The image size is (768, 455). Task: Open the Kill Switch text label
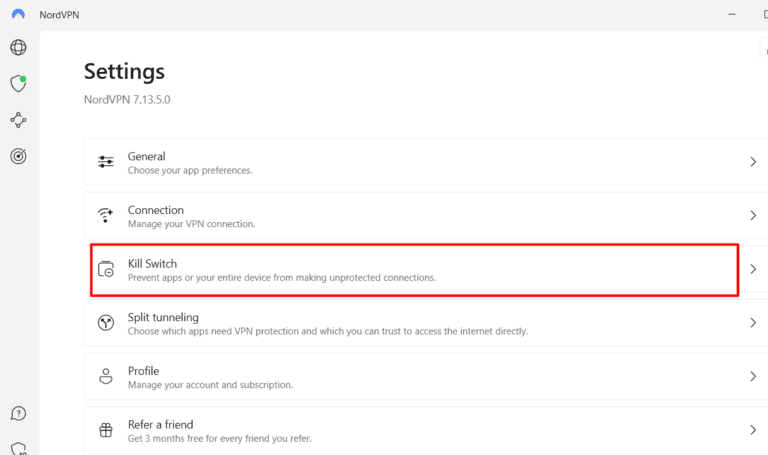(152, 263)
